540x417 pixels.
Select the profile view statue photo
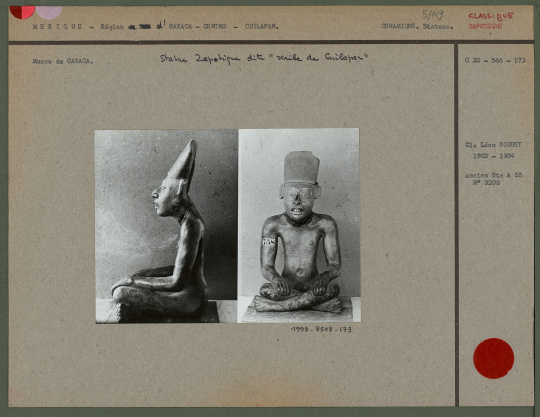(x=166, y=226)
